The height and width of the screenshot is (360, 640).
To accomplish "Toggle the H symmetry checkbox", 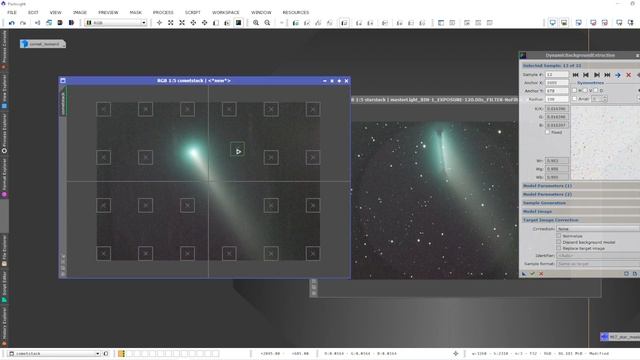I will coord(575,91).
